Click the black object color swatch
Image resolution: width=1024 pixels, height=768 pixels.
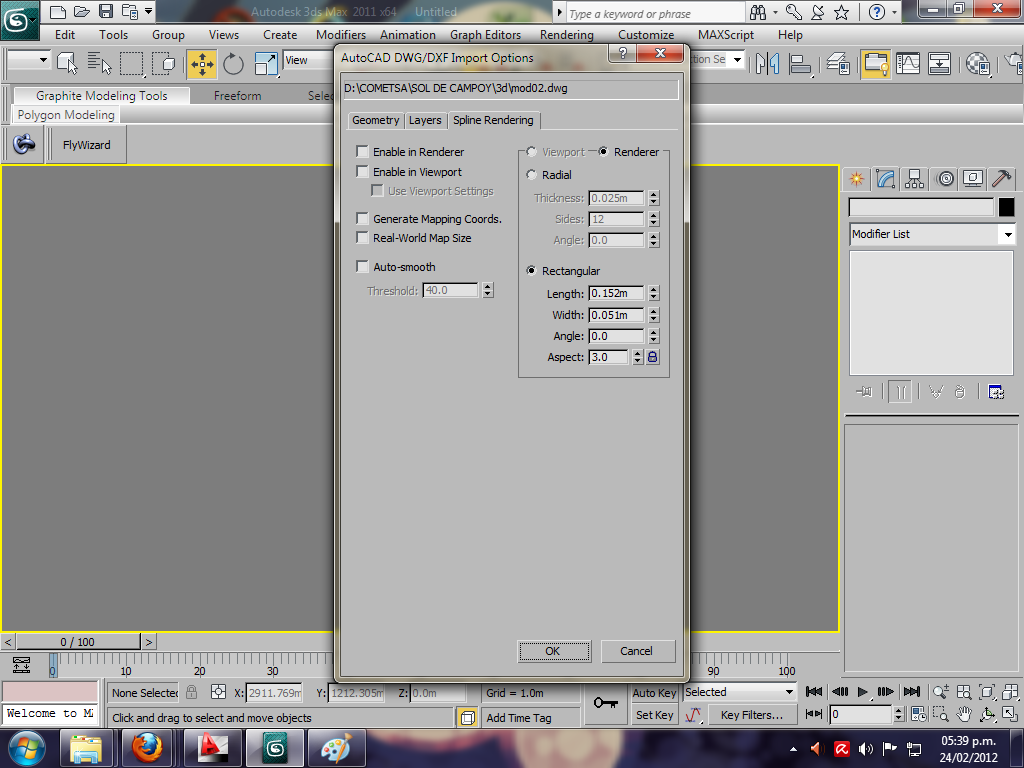click(x=1006, y=207)
